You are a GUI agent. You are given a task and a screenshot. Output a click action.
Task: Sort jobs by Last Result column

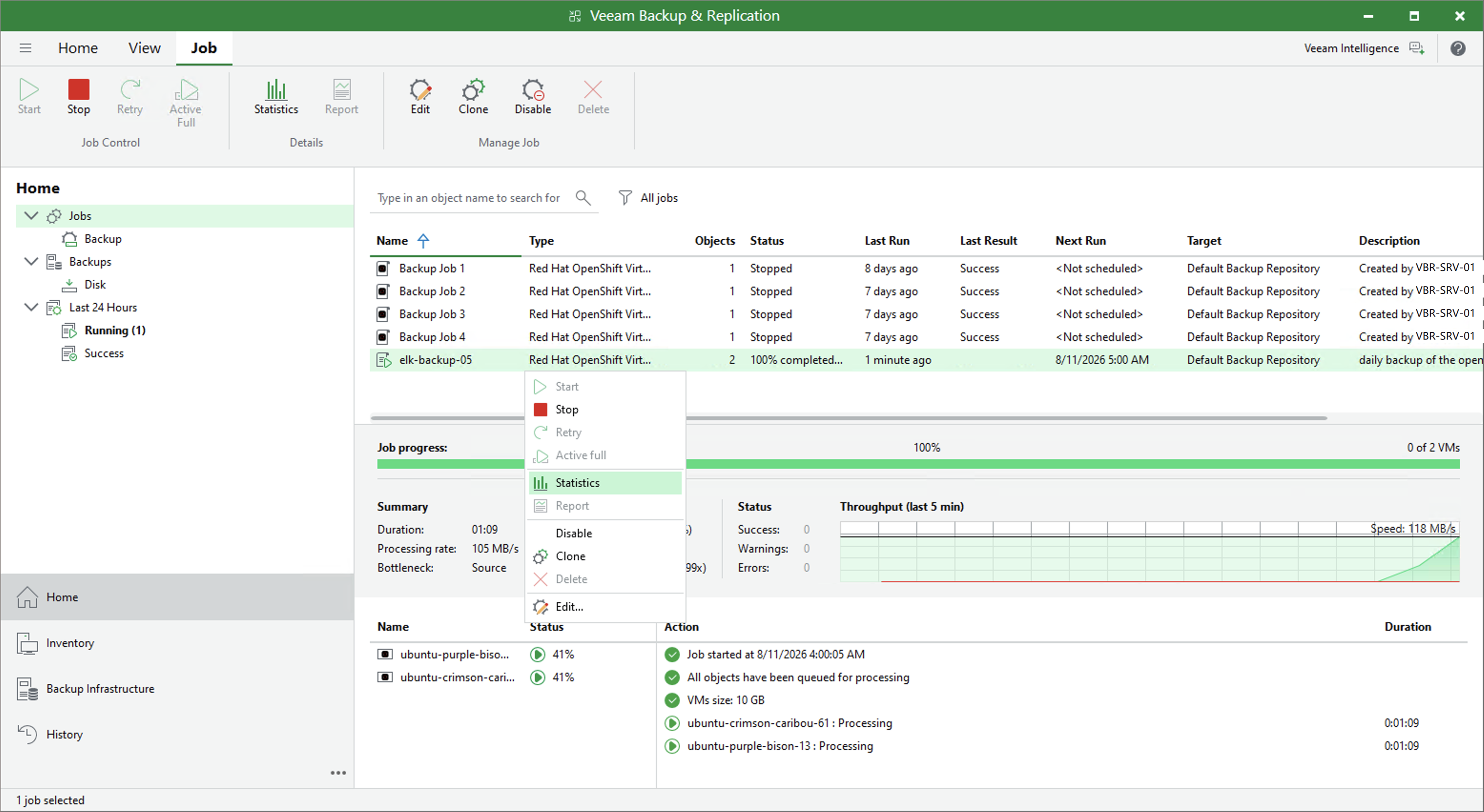coord(988,241)
